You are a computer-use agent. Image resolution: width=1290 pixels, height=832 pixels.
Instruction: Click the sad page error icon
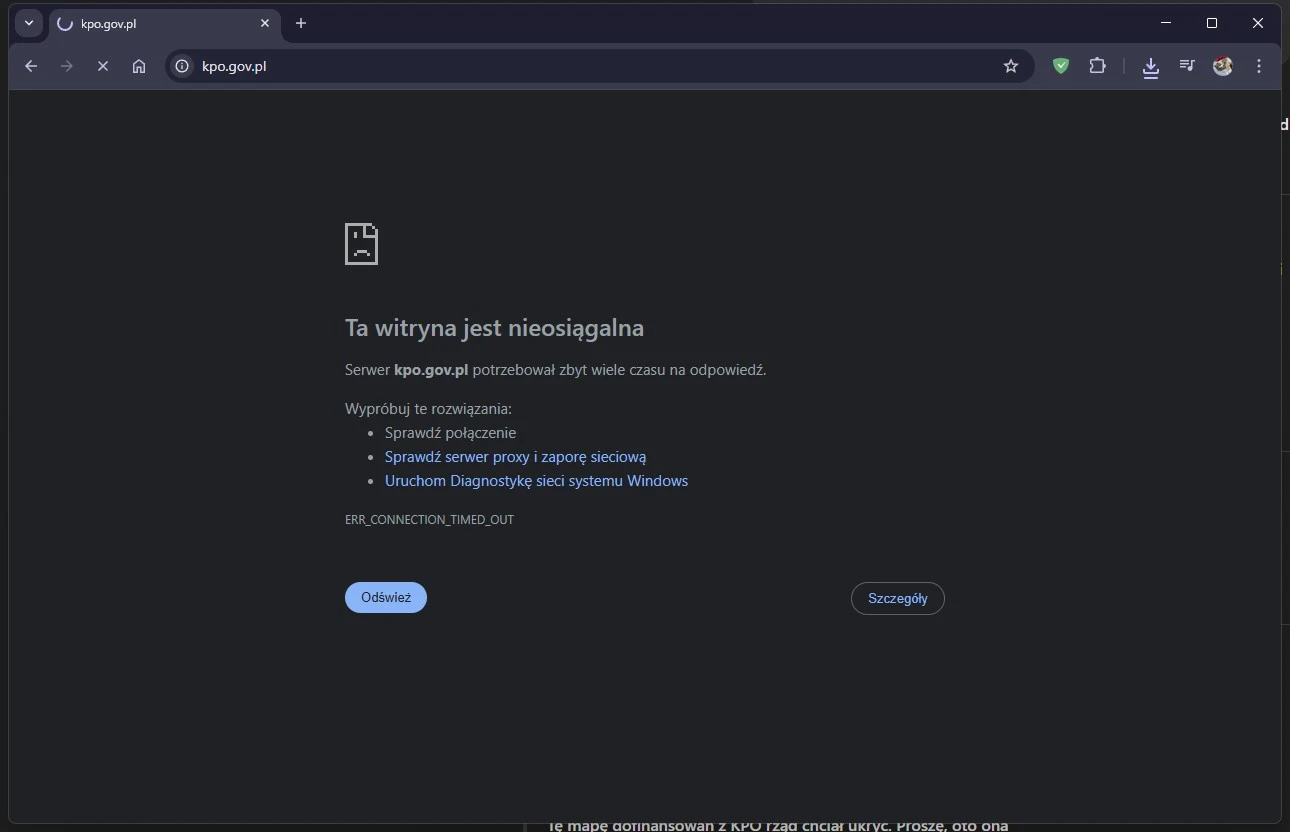361,243
